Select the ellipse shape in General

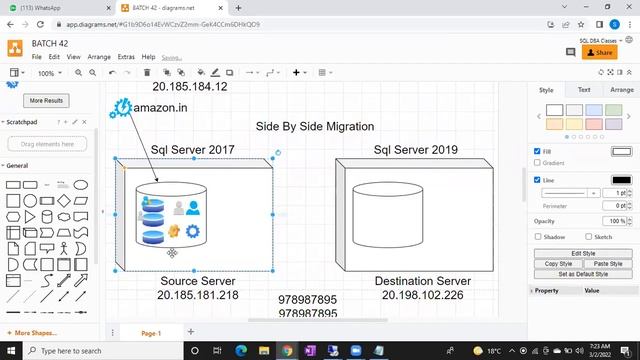point(80,185)
